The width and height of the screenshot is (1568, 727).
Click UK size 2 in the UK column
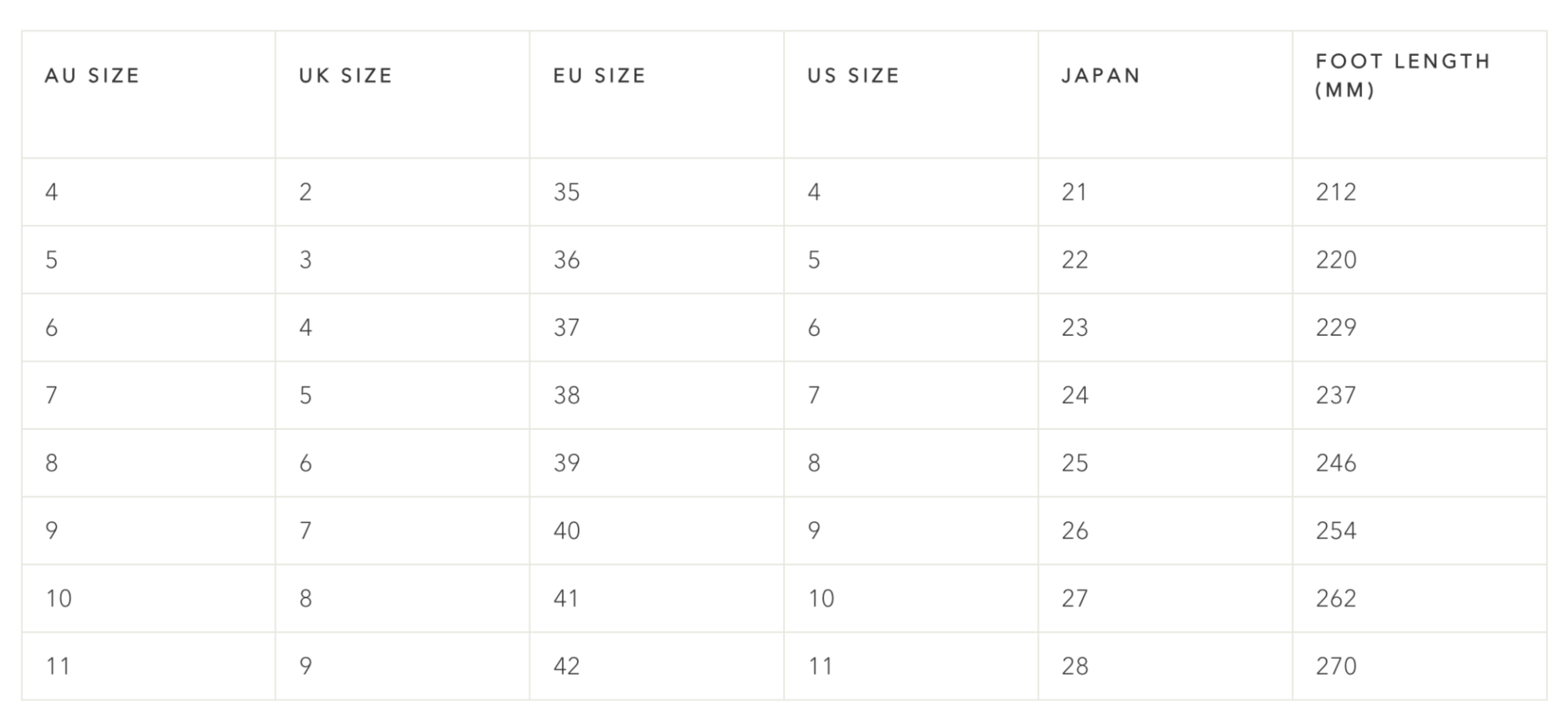[306, 192]
